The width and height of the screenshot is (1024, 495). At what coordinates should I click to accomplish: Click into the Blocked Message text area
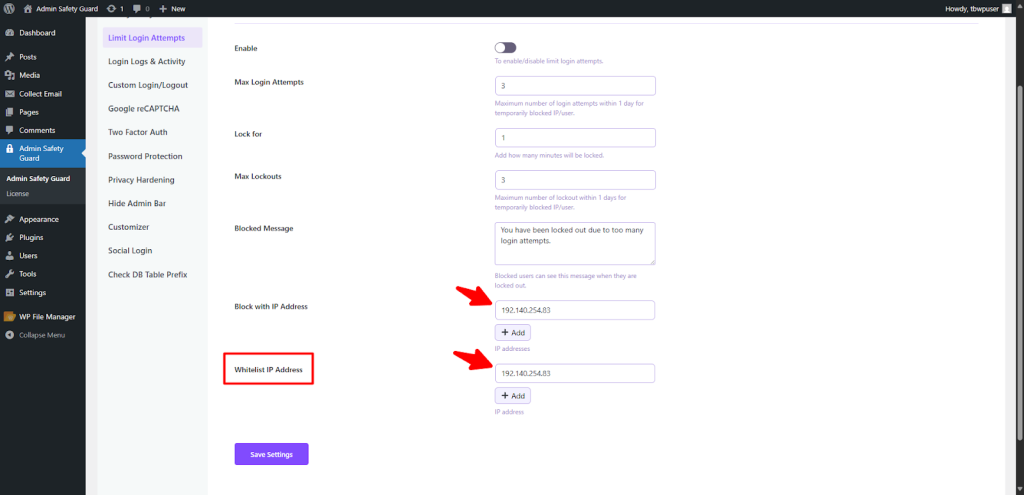(575, 243)
